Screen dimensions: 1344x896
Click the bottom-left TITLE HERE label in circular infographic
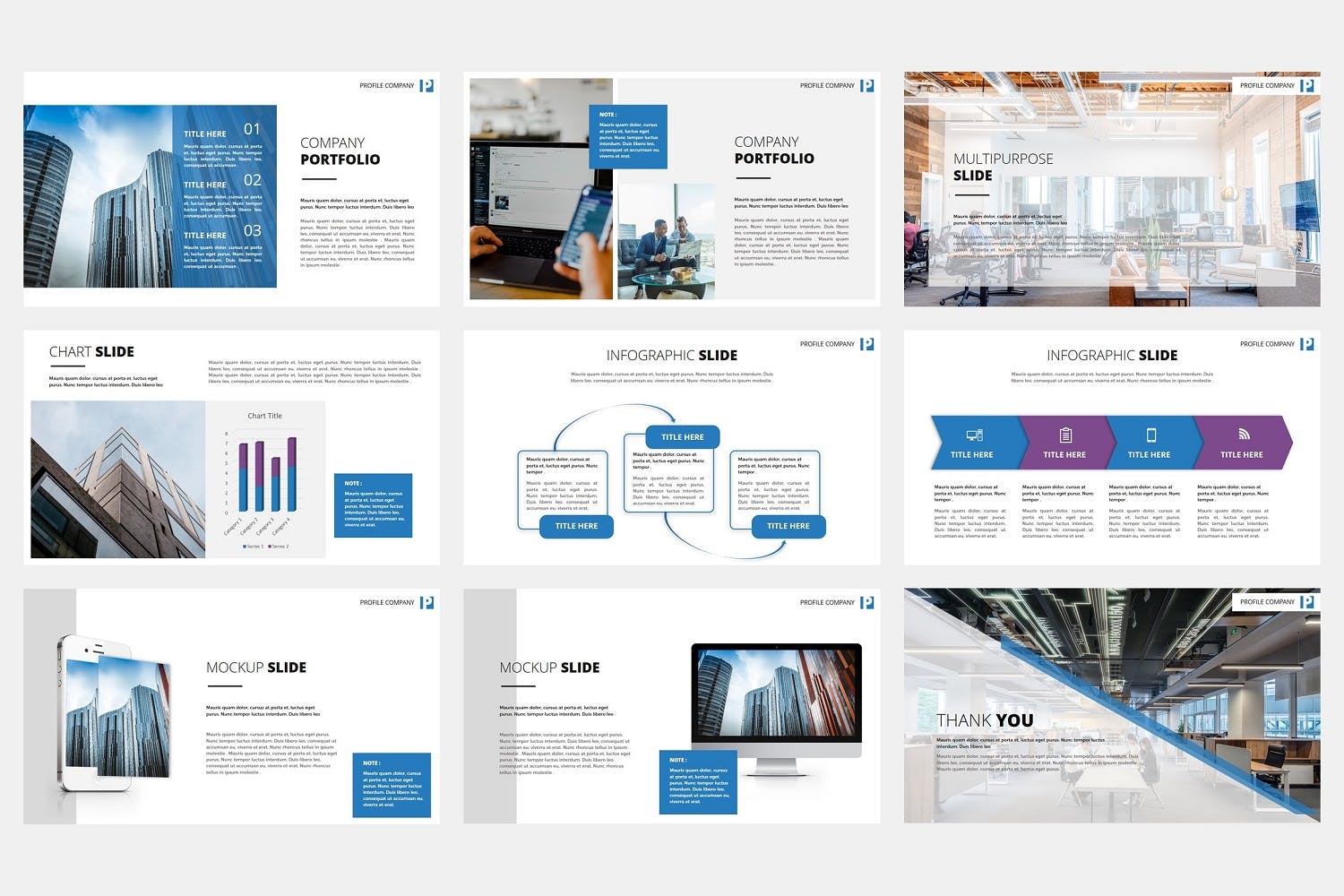(576, 526)
